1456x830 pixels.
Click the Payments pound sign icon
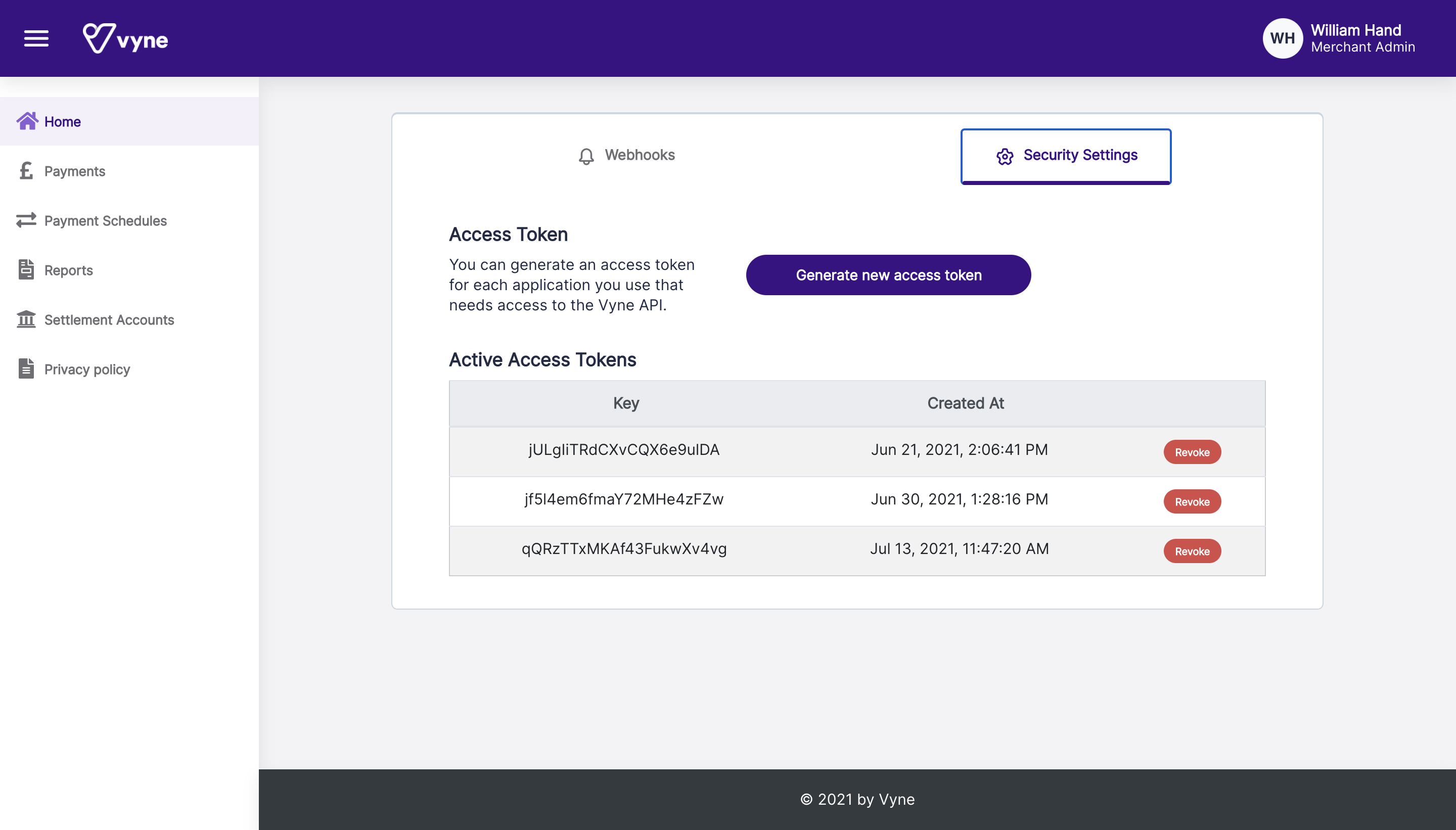click(x=26, y=170)
